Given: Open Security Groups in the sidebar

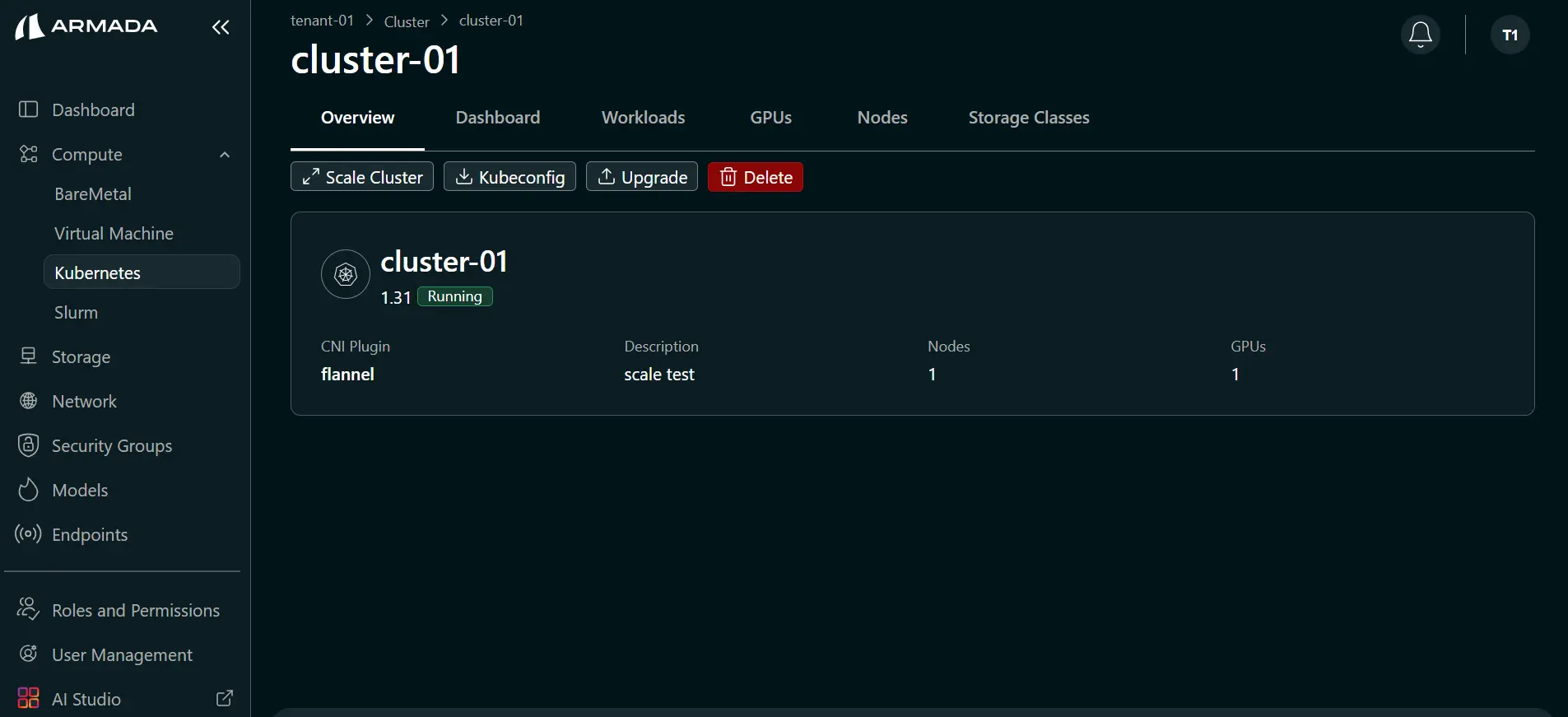Looking at the screenshot, I should (x=112, y=445).
